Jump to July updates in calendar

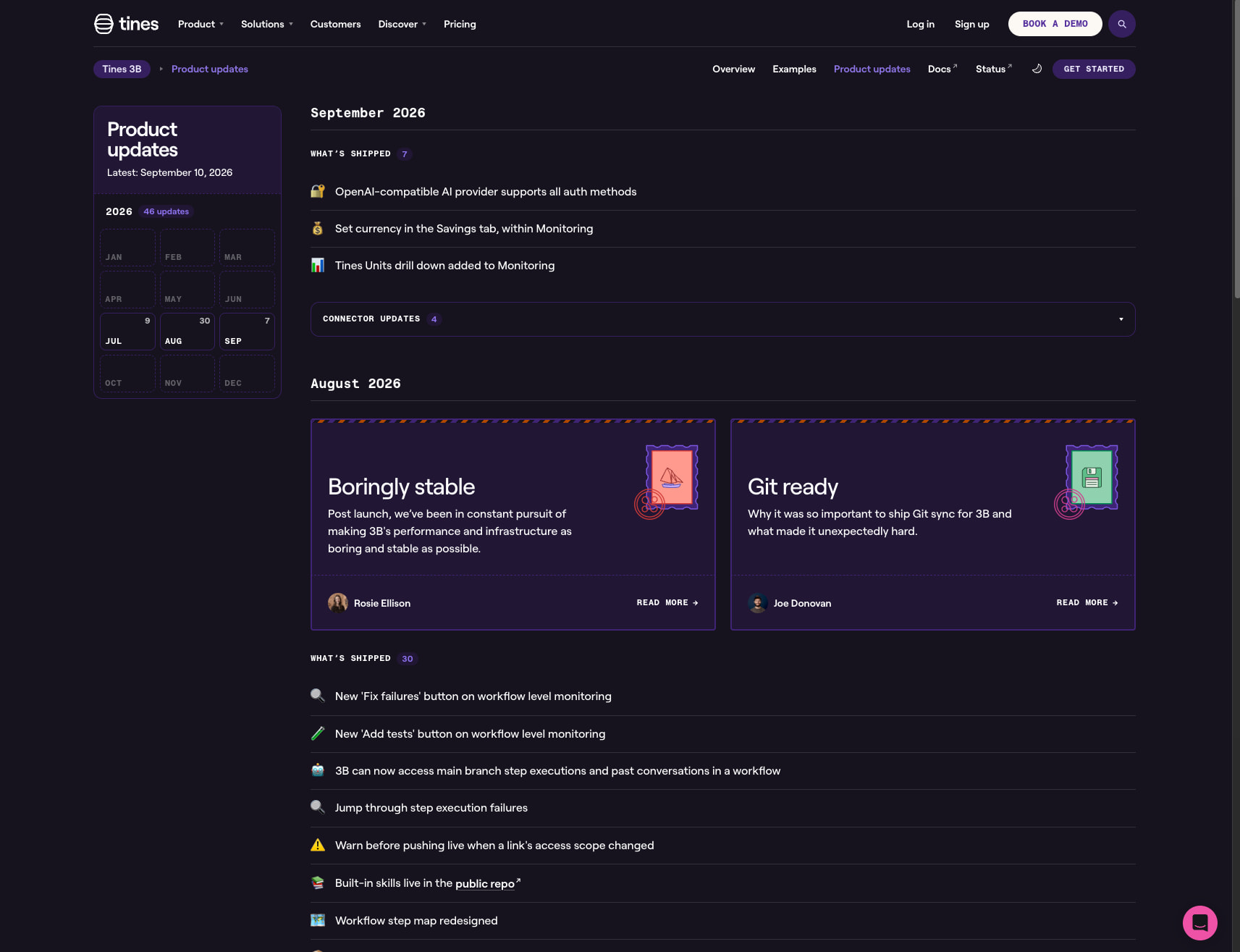(127, 332)
